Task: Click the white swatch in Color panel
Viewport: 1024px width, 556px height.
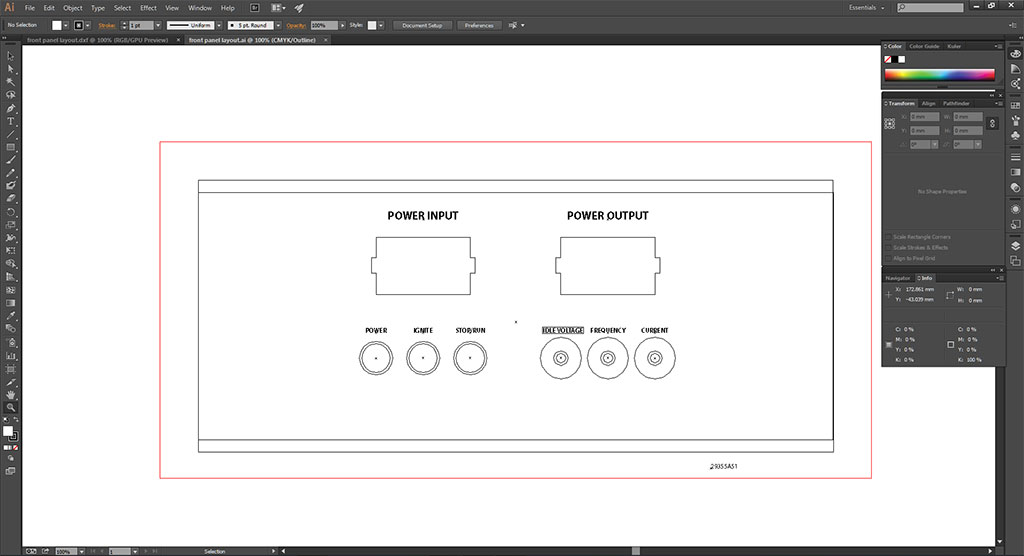Action: coord(902,59)
